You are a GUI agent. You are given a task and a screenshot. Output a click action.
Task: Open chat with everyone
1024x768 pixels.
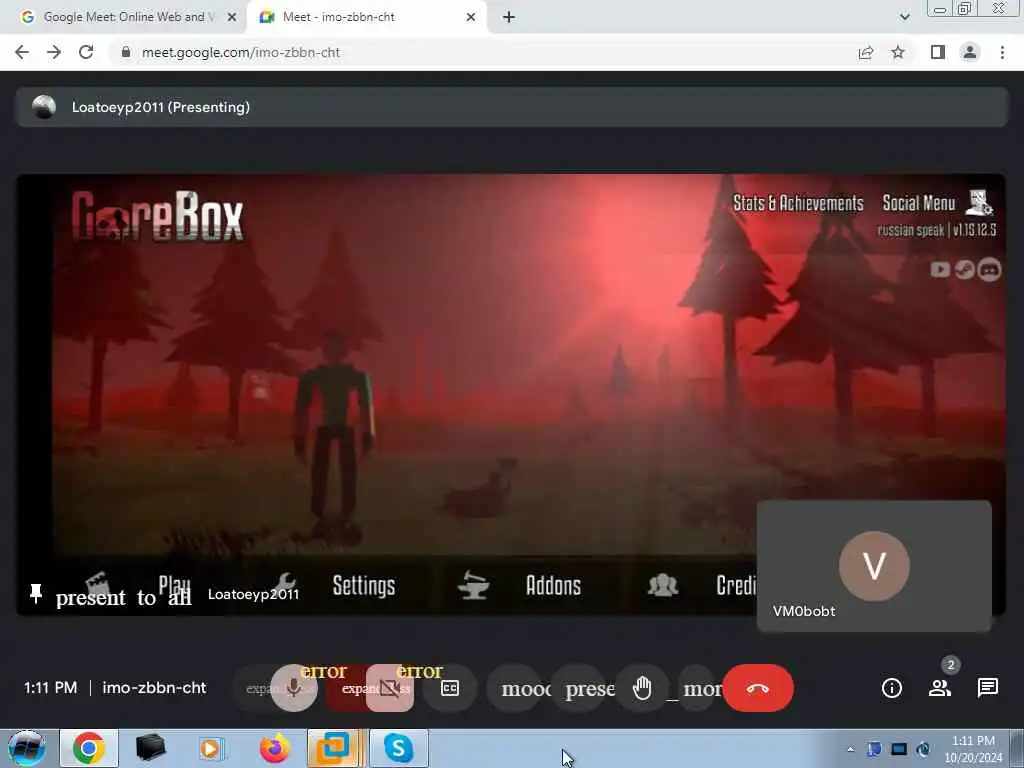pos(987,688)
